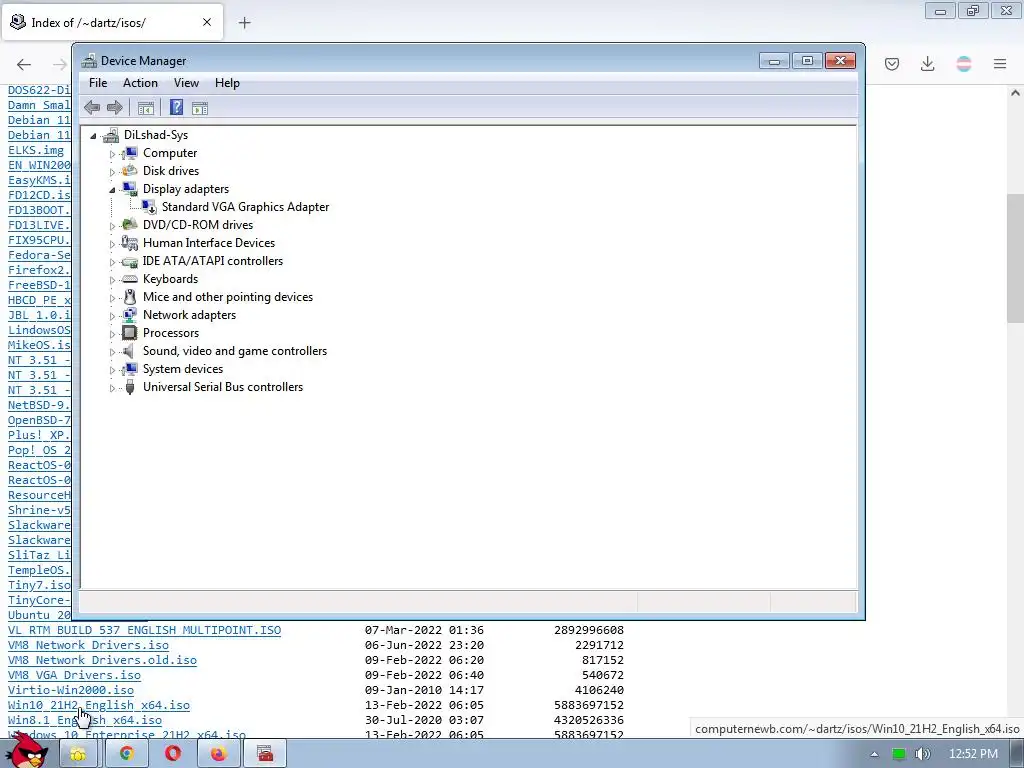Image resolution: width=1024 pixels, height=768 pixels.
Task: Click the yellow File Explorer taskbar icon
Action: click(78, 754)
